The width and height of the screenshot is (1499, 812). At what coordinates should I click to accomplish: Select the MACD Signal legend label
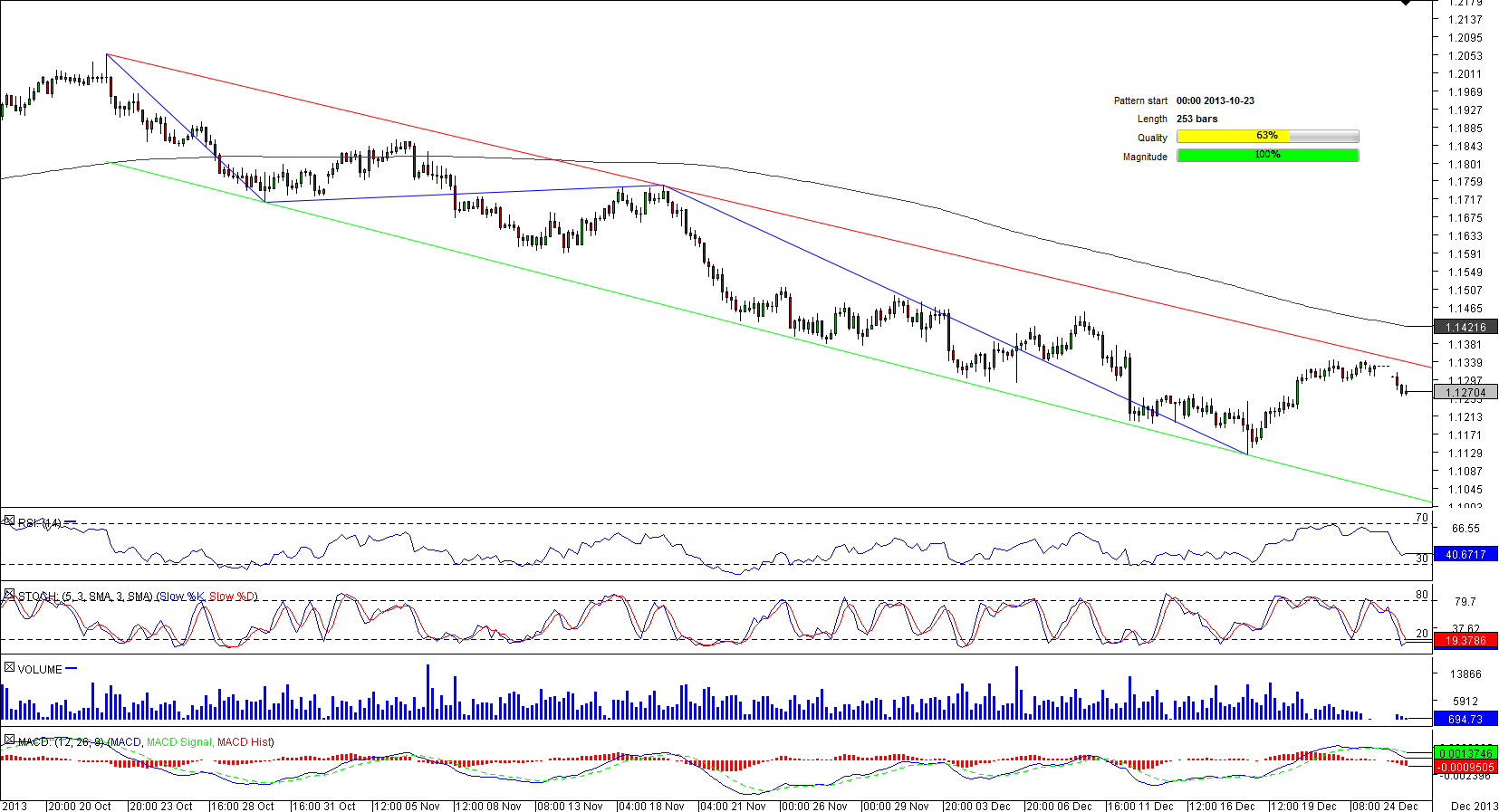point(179,742)
